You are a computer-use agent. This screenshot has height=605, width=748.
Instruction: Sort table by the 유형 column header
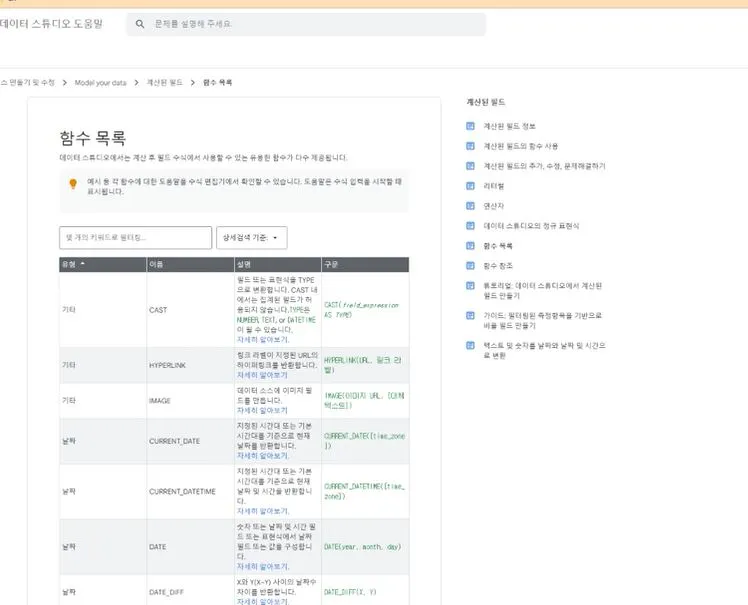(x=103, y=264)
